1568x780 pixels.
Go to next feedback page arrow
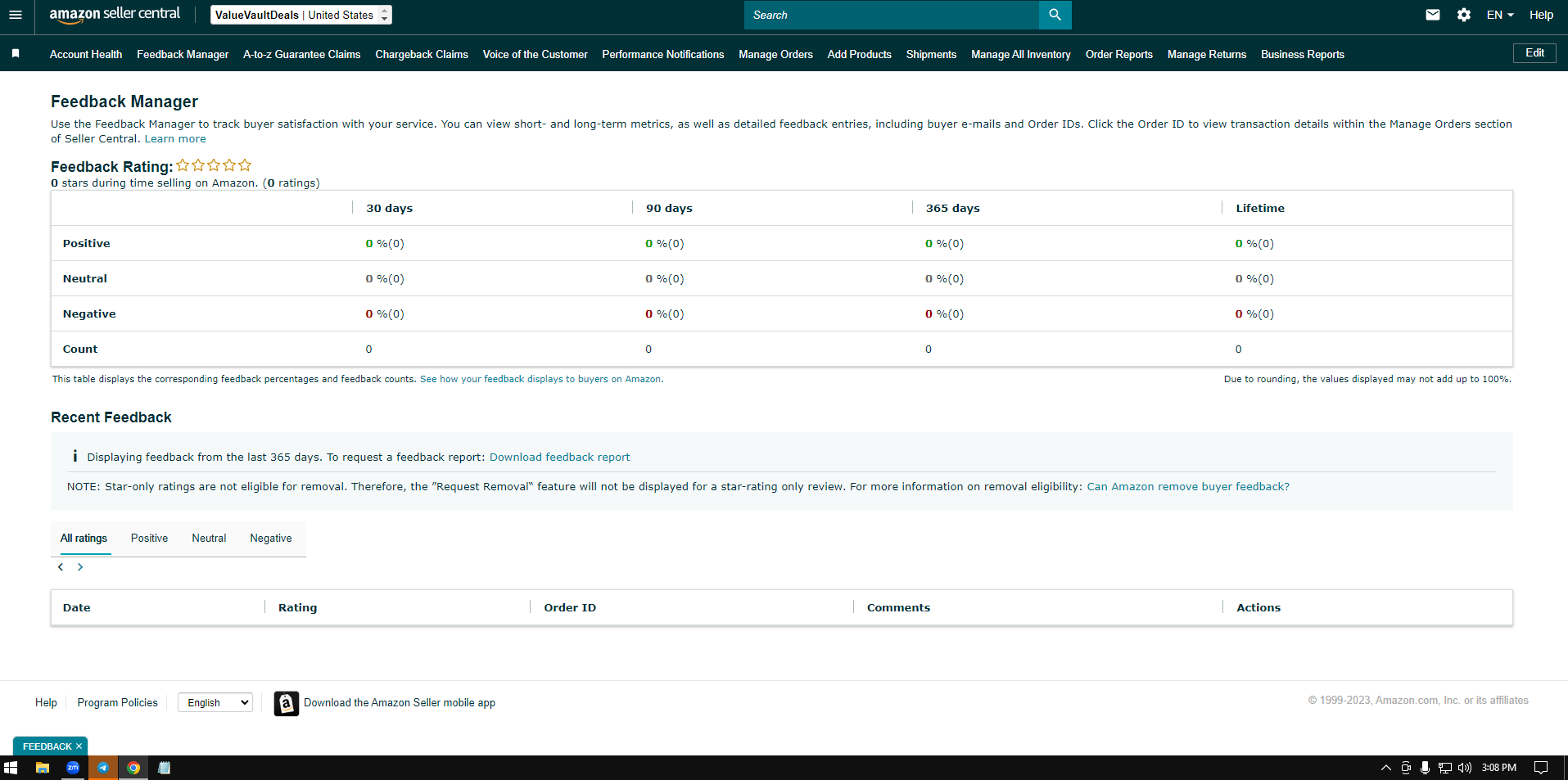coord(80,567)
